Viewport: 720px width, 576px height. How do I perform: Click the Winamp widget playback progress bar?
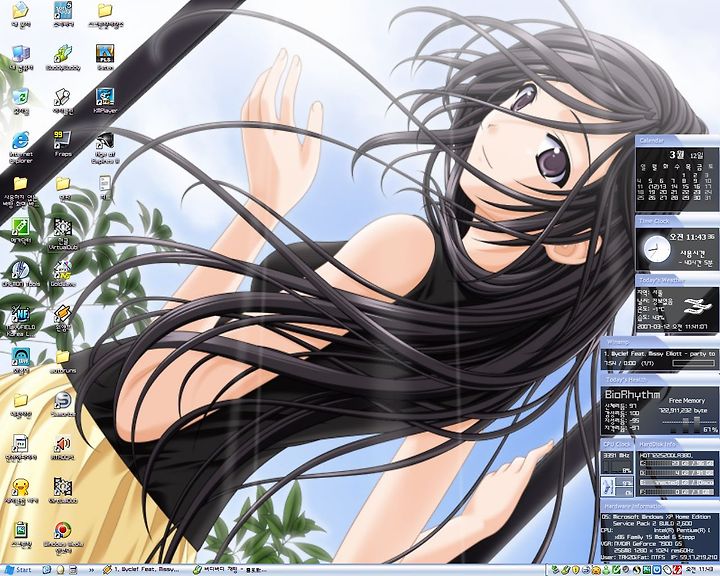click(693, 363)
